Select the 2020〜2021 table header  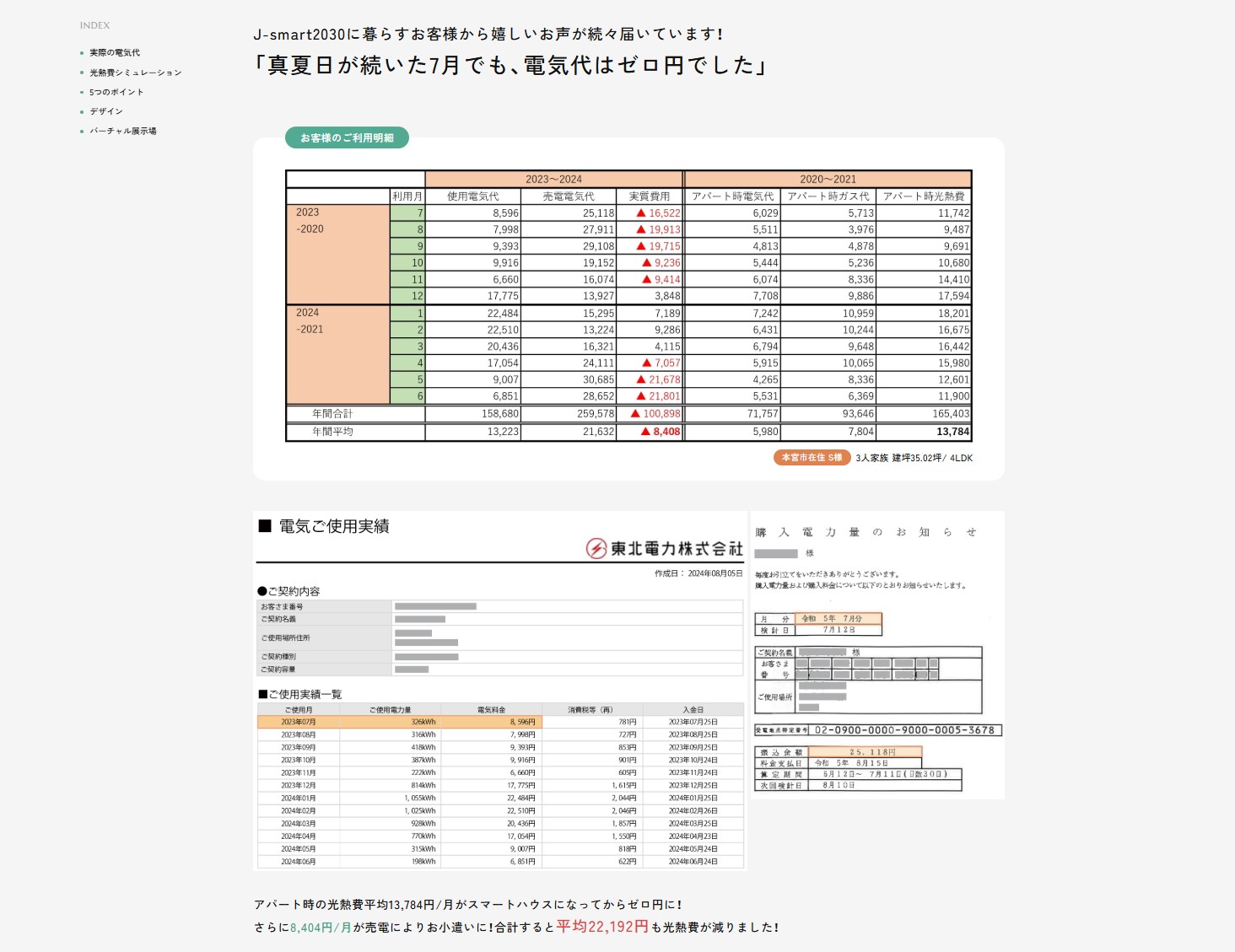pyautogui.click(x=828, y=179)
